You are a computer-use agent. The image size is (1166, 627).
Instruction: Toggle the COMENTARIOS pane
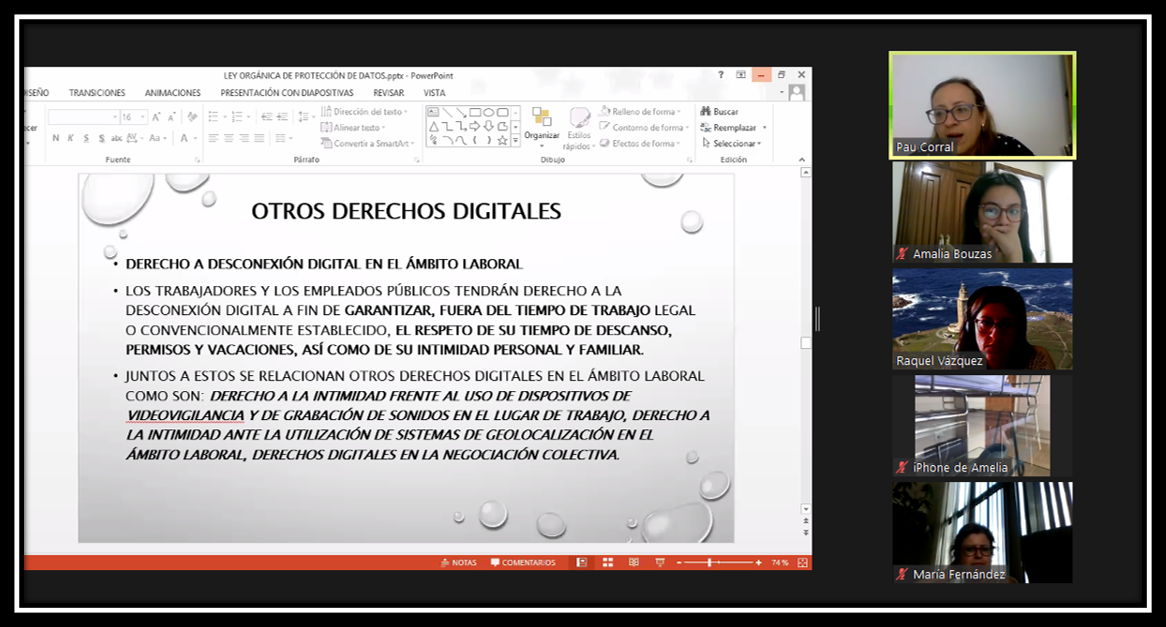pos(523,563)
